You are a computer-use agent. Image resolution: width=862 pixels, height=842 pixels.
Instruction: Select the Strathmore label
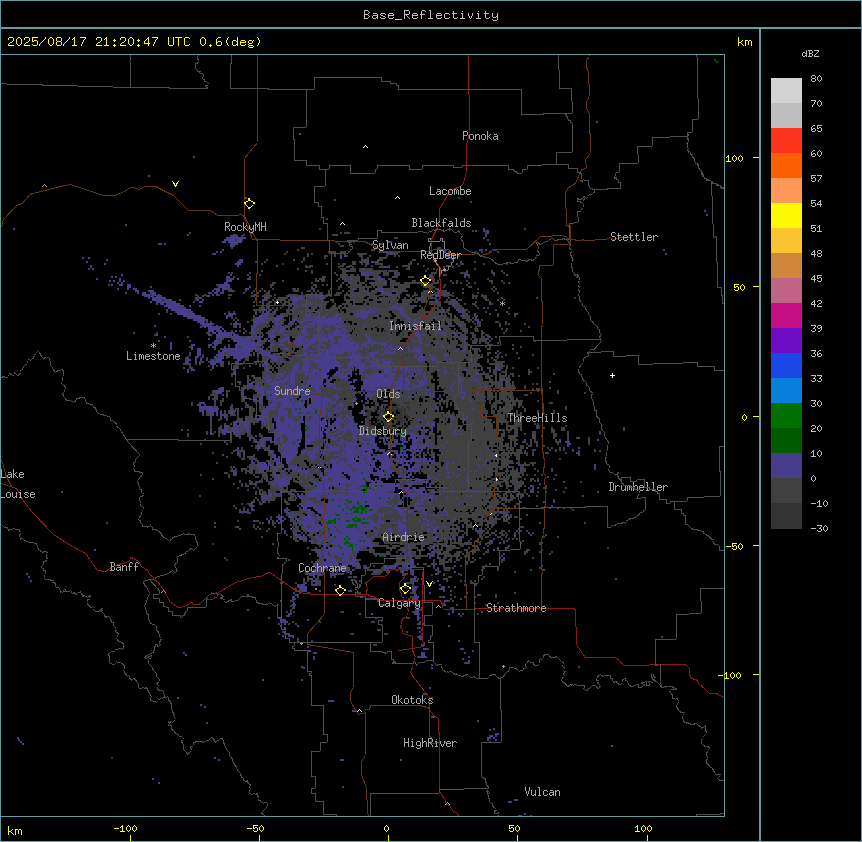pos(516,608)
